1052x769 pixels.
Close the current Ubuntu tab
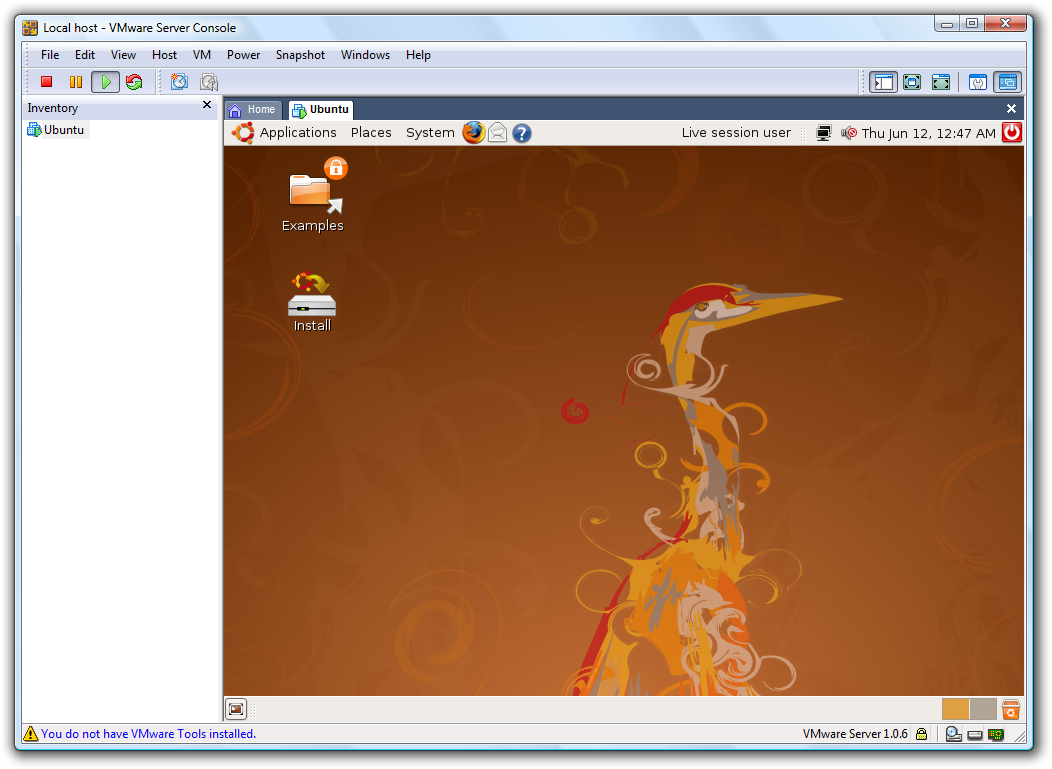[1011, 109]
